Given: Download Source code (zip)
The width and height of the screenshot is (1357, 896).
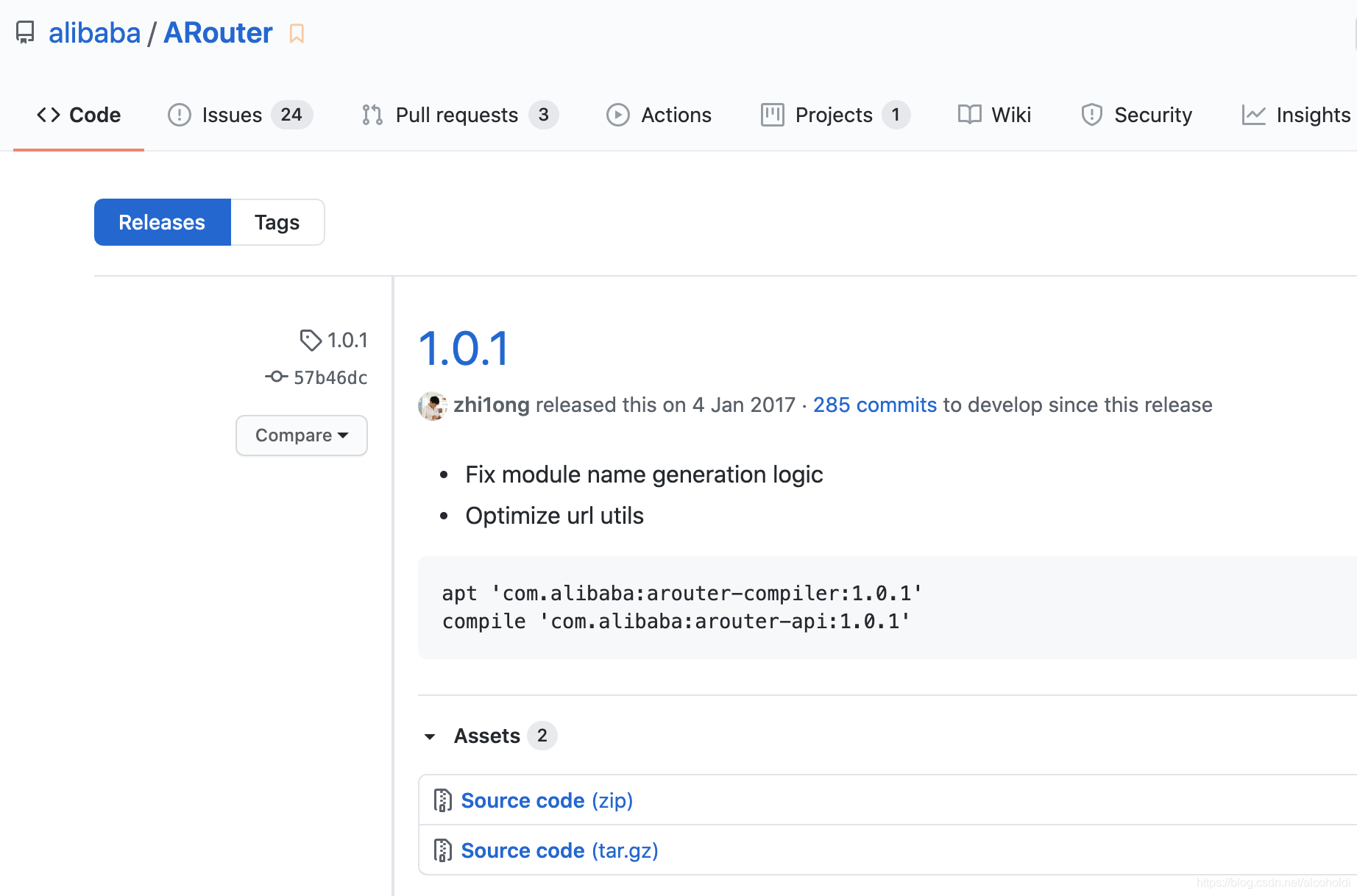Looking at the screenshot, I should click(x=547, y=800).
